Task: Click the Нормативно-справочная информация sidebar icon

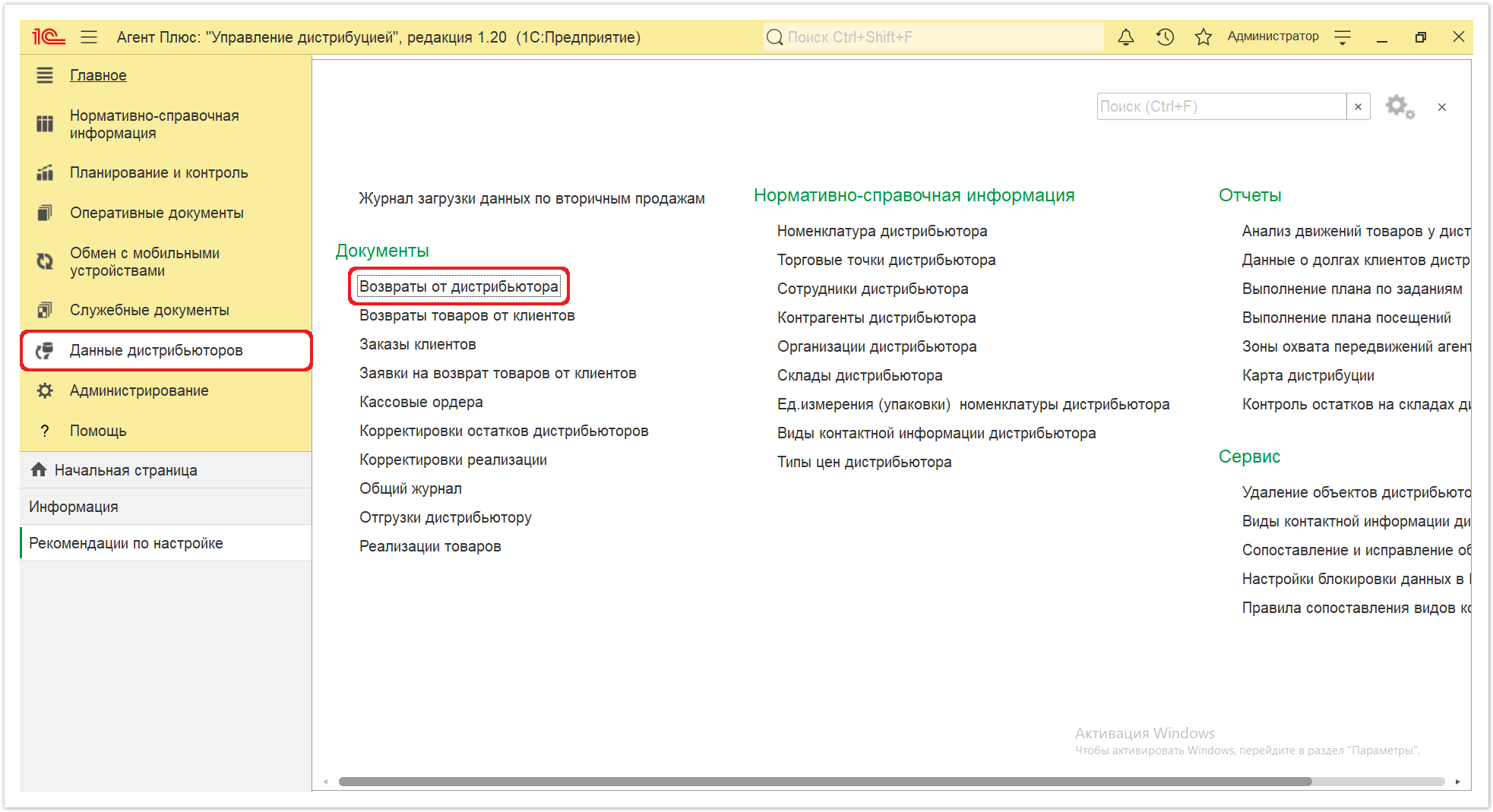Action: 45,124
